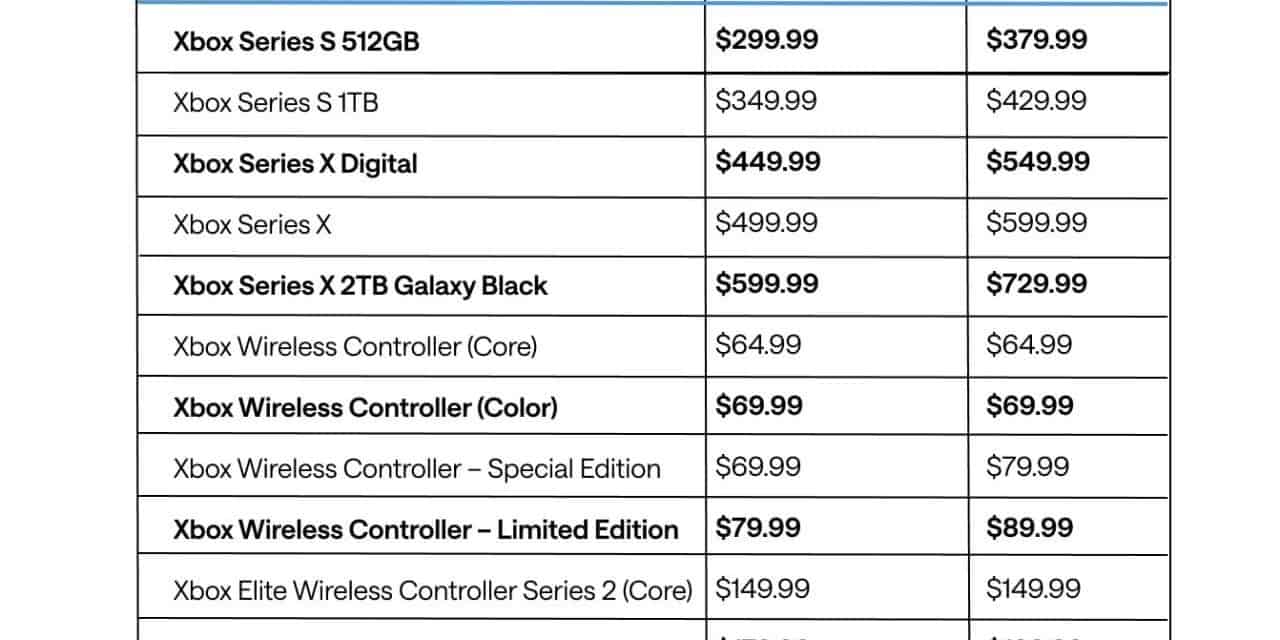This screenshot has height=640, width=1280.
Task: Select the $499.99 Xbox Series X price
Action: pos(766,223)
